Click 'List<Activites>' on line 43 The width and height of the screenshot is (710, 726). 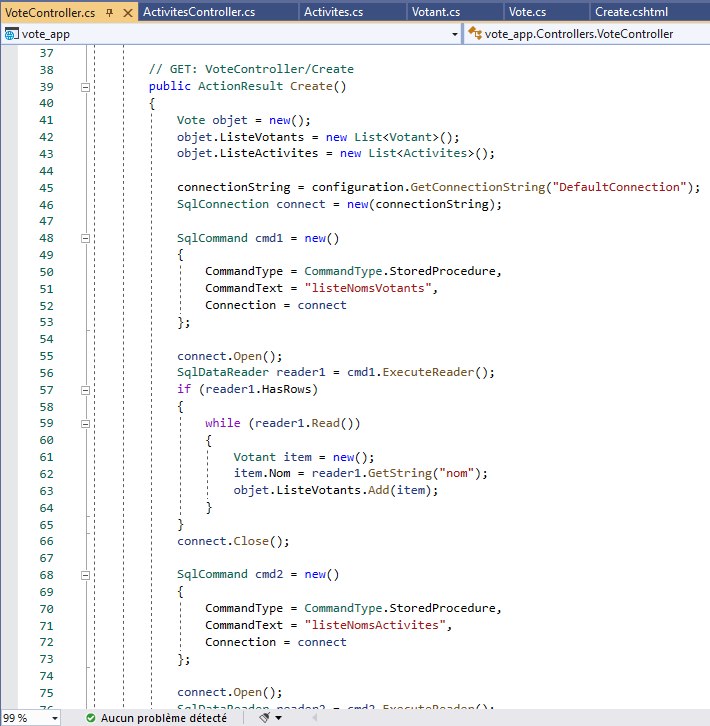(421, 153)
